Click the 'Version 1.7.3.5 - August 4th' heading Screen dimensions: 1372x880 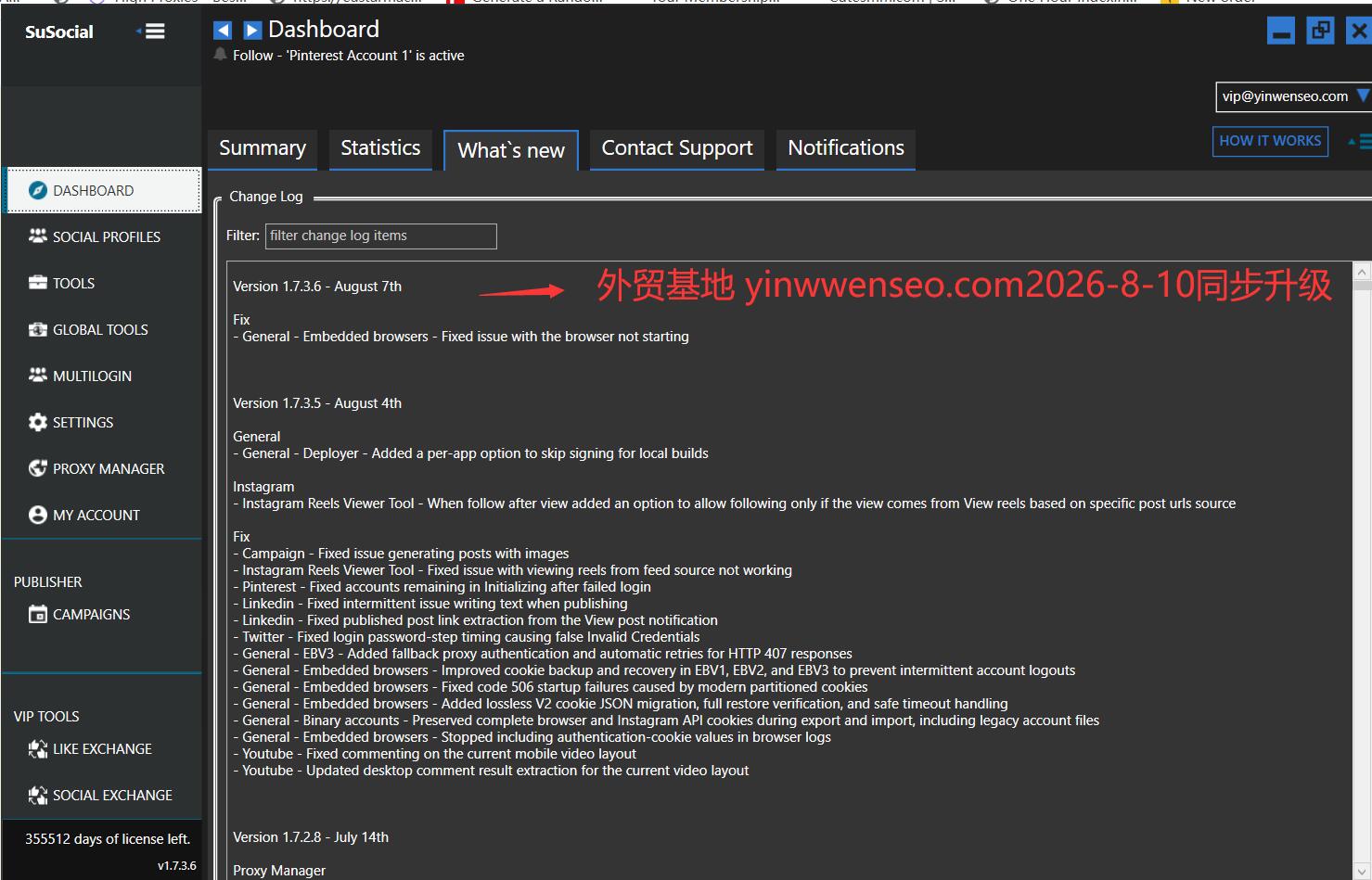coord(317,403)
